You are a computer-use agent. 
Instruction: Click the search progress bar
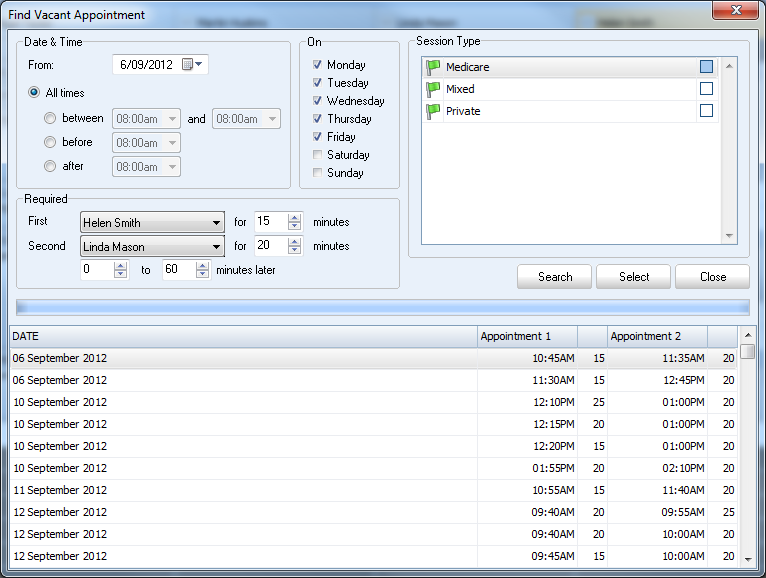(x=383, y=307)
